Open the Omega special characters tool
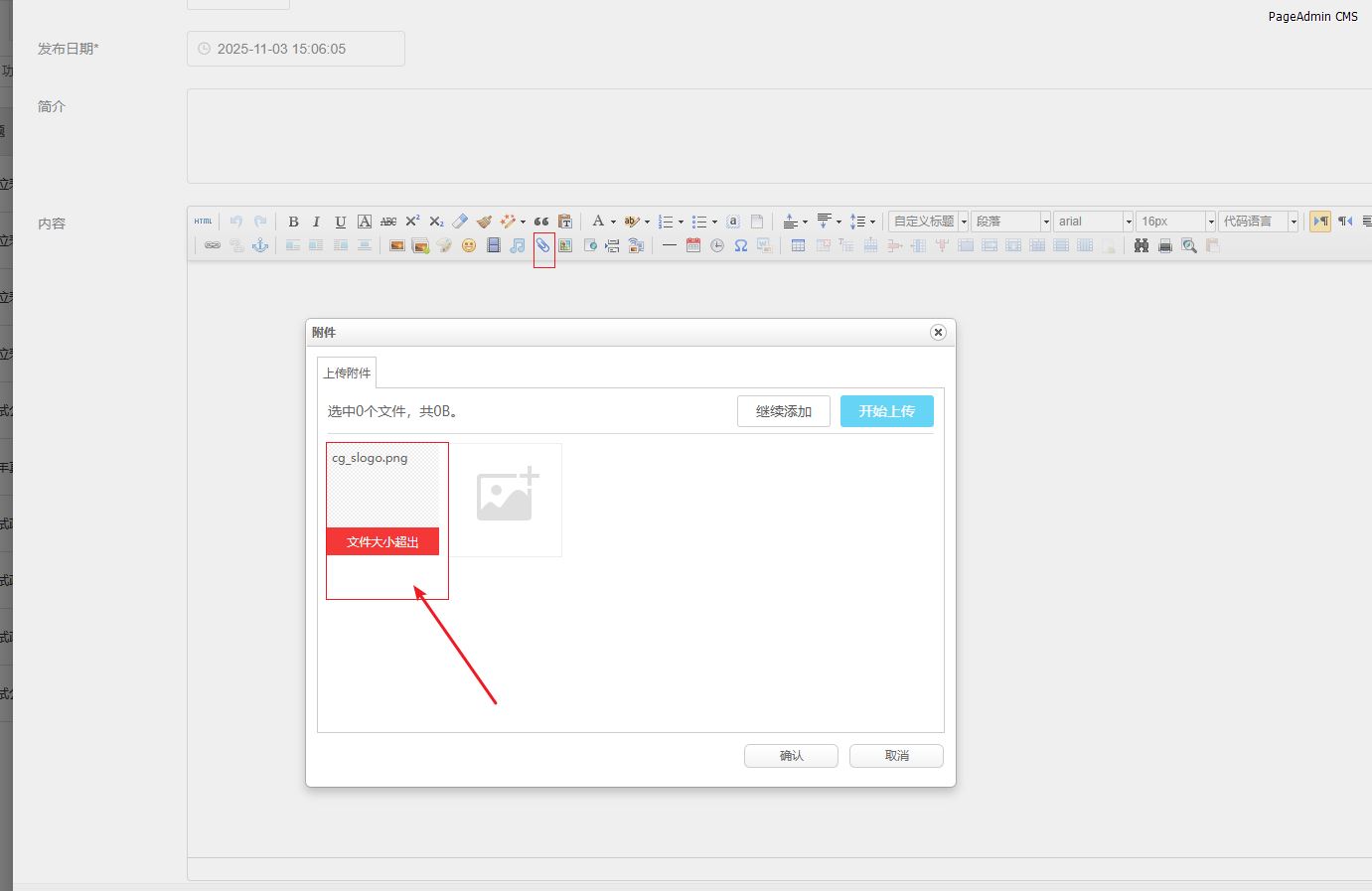The image size is (1372, 891). point(741,245)
